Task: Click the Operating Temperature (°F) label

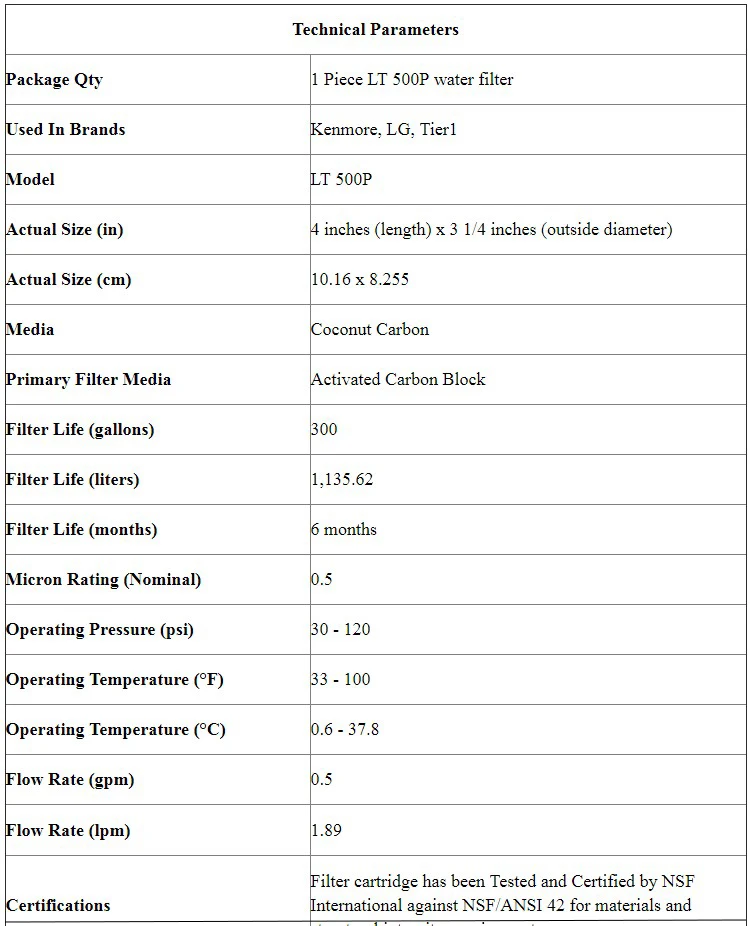Action: tap(115, 679)
